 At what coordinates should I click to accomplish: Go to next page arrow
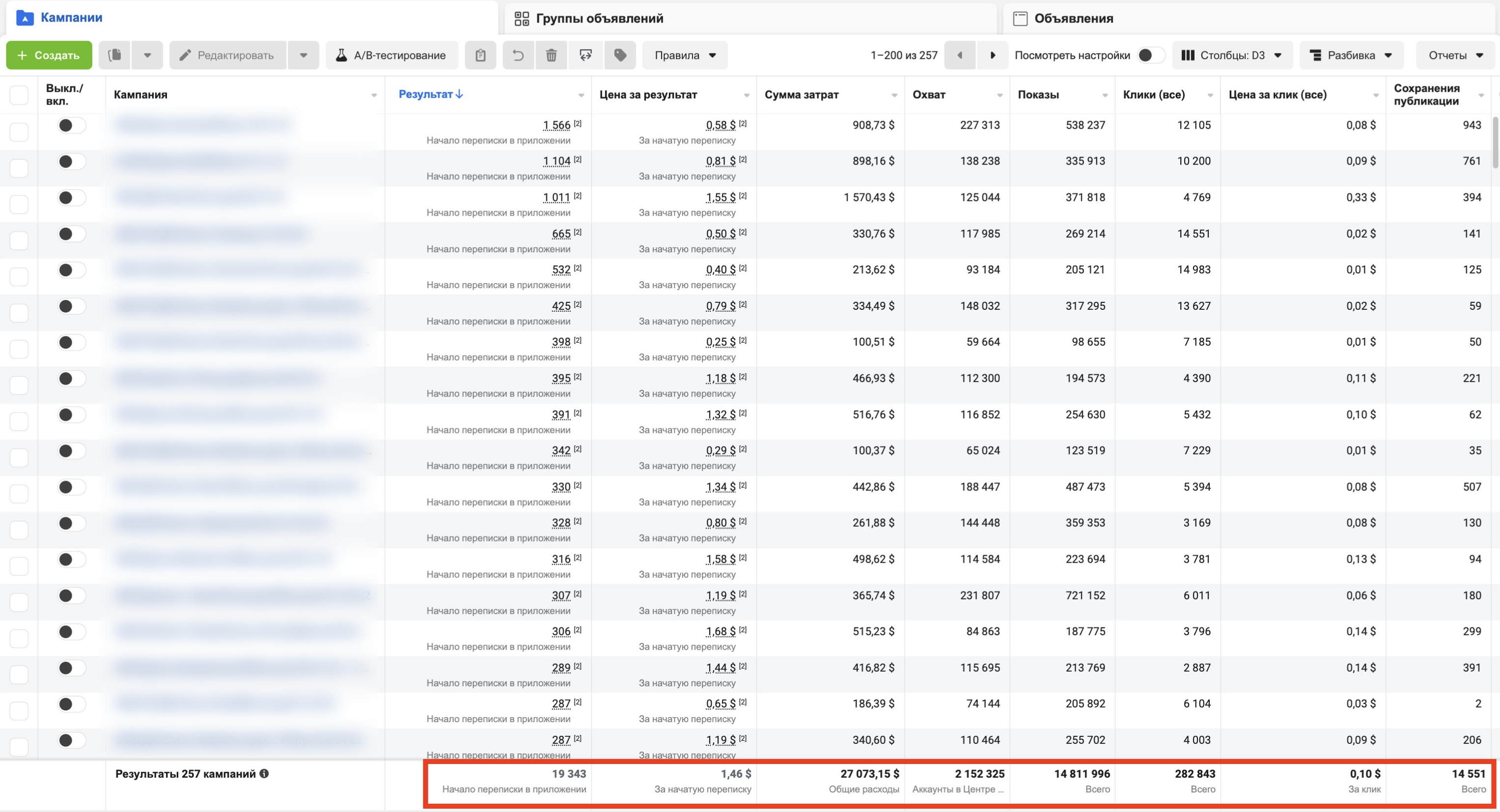click(x=993, y=55)
